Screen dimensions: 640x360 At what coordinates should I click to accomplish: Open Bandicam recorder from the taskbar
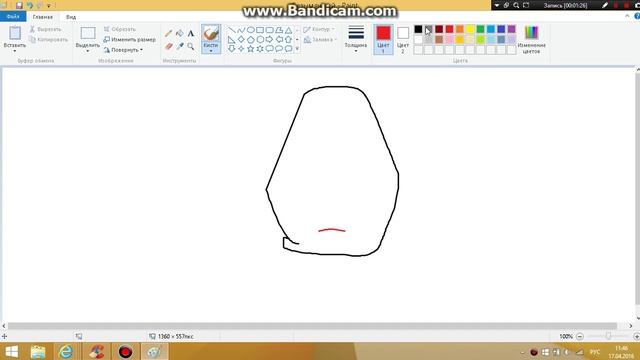tap(125, 351)
